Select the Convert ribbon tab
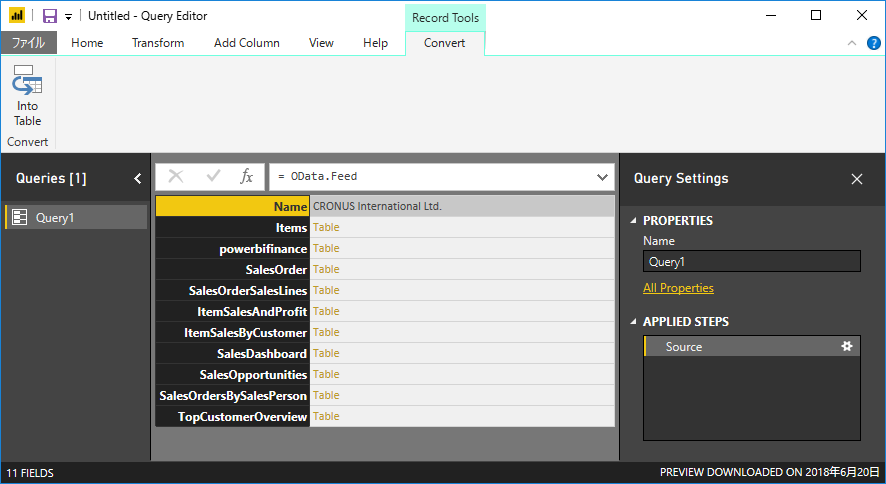The width and height of the screenshot is (886, 484). 445,43
